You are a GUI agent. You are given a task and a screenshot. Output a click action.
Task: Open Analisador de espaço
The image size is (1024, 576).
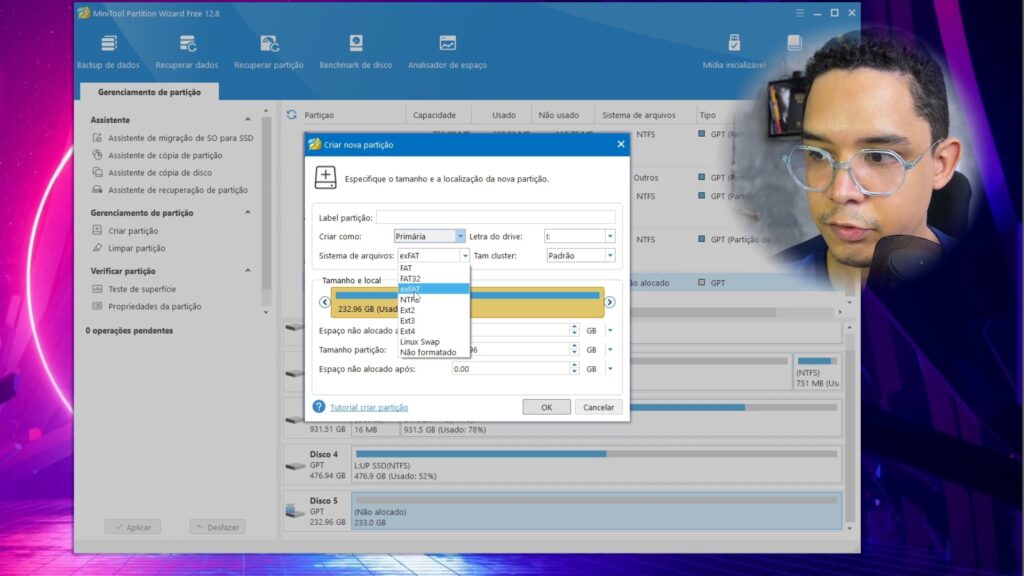point(447,52)
